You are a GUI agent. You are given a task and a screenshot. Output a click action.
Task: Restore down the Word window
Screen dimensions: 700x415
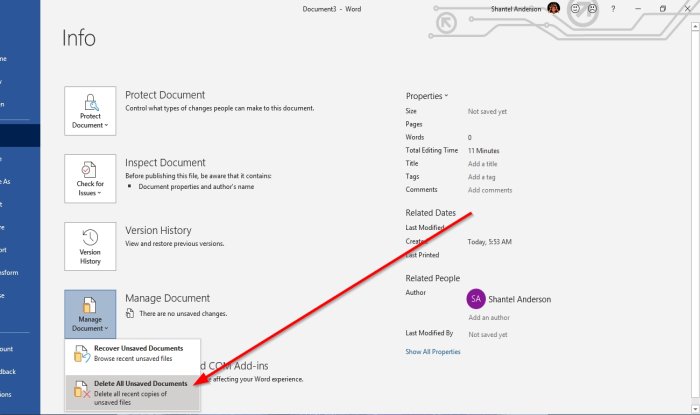click(x=663, y=9)
